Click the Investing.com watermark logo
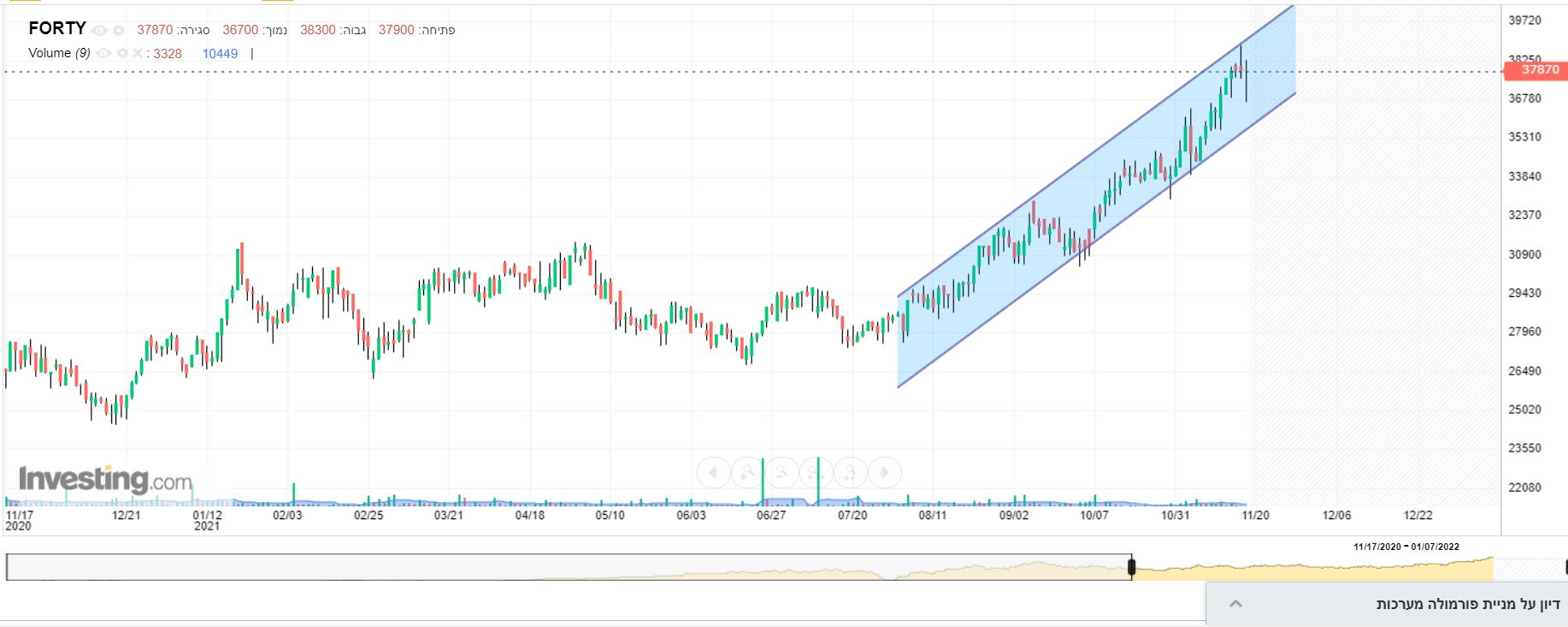This screenshot has width=1568, height=627. 105,479
